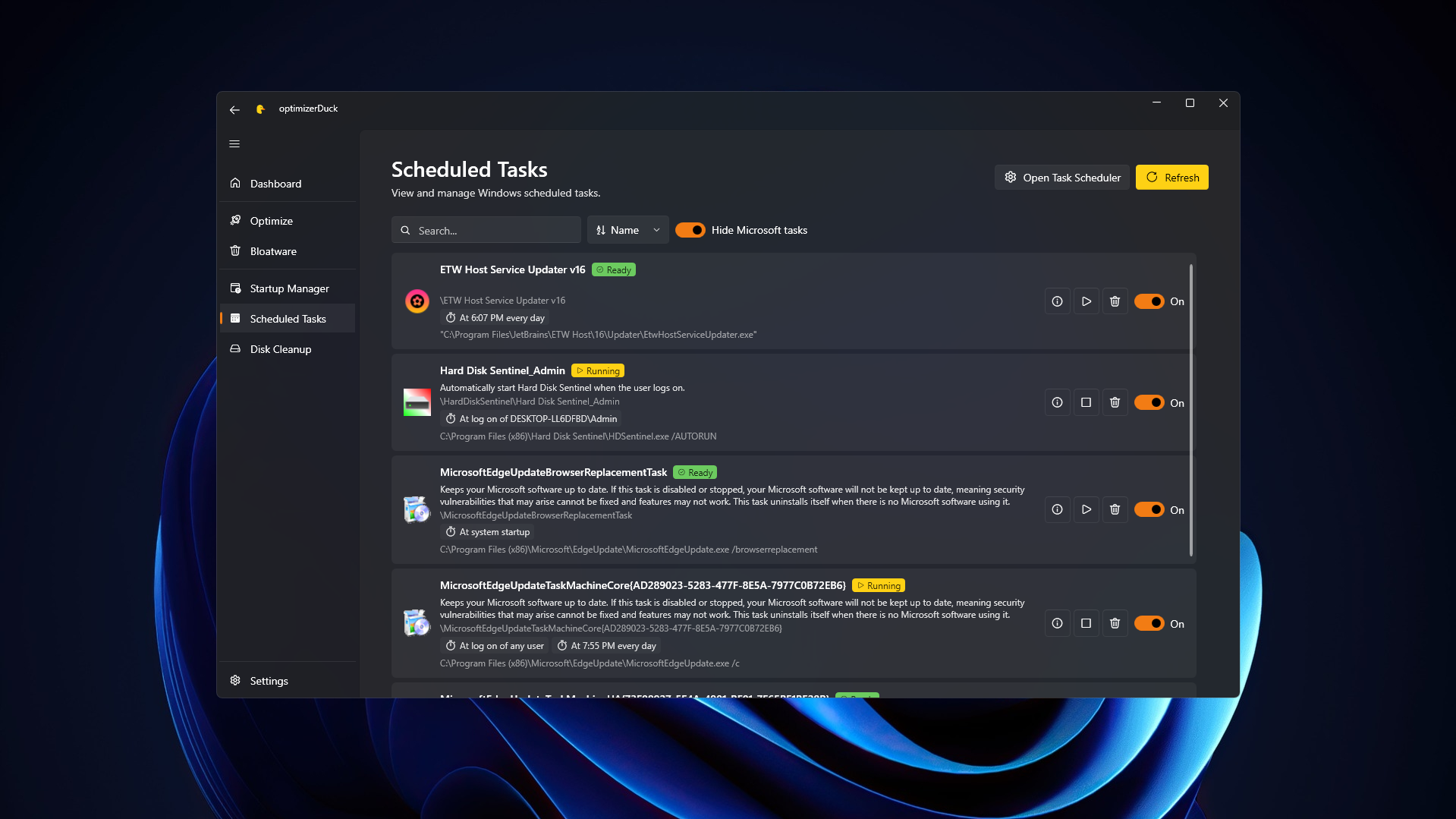Click the ETW Host Service Updater v16 title

[513, 269]
